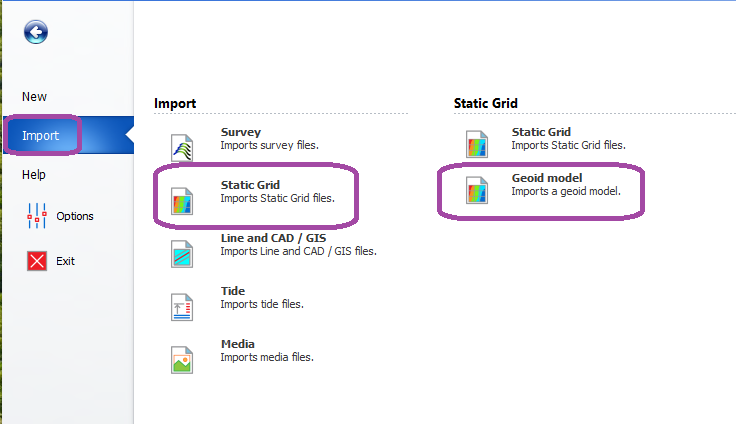The width and height of the screenshot is (736, 424).
Task: Click the Line and CAD / GIS icon
Action: pos(181,253)
